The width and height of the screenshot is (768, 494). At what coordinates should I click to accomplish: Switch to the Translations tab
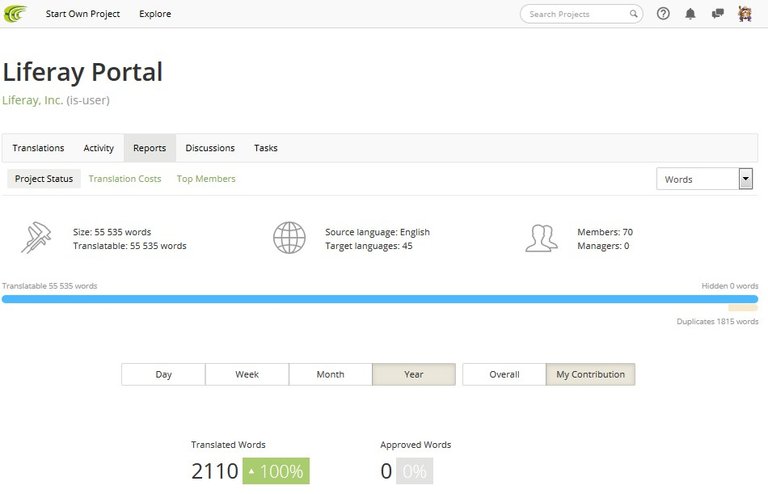[38, 148]
